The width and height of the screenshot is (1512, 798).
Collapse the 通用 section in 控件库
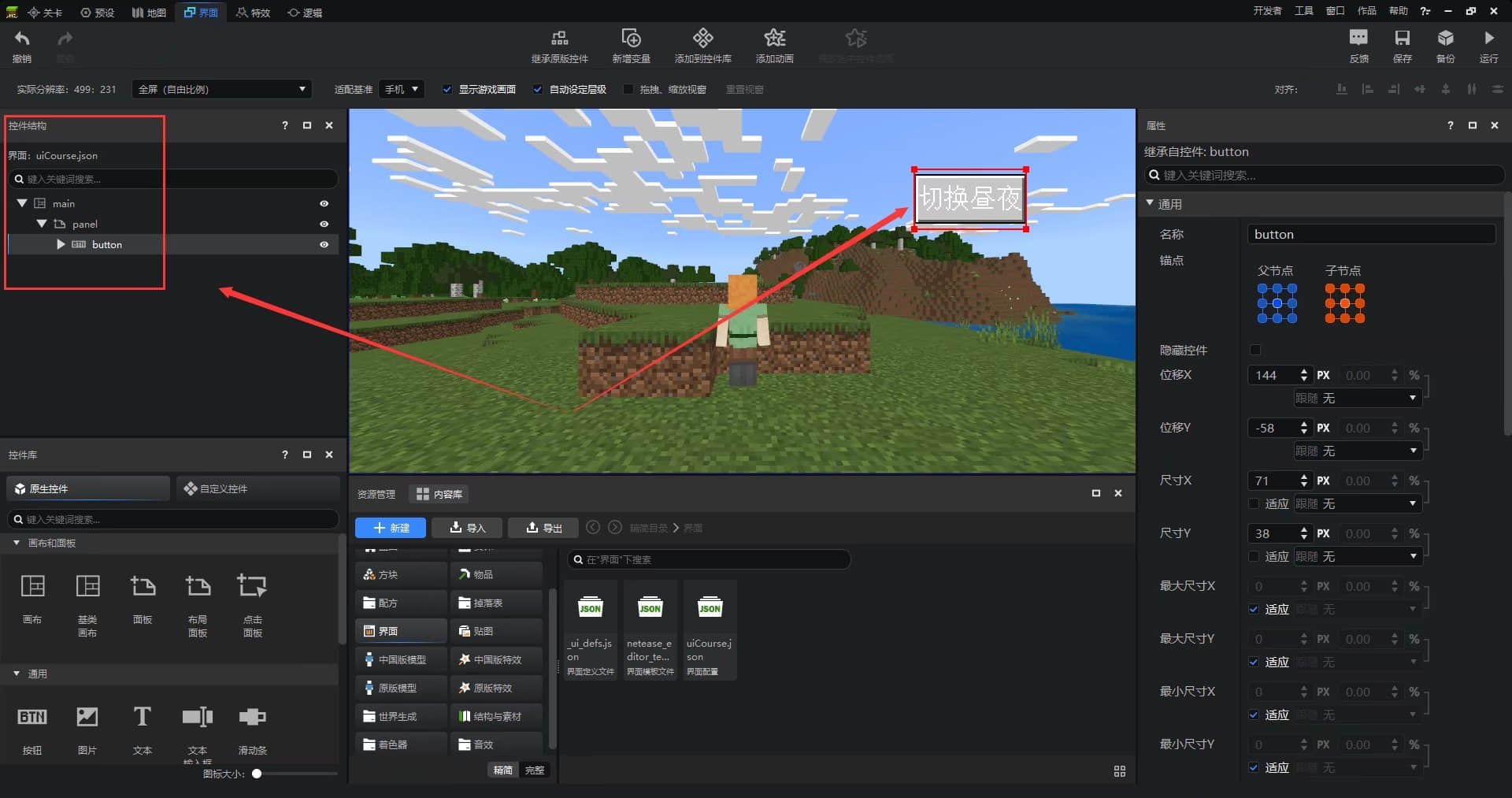click(x=17, y=674)
